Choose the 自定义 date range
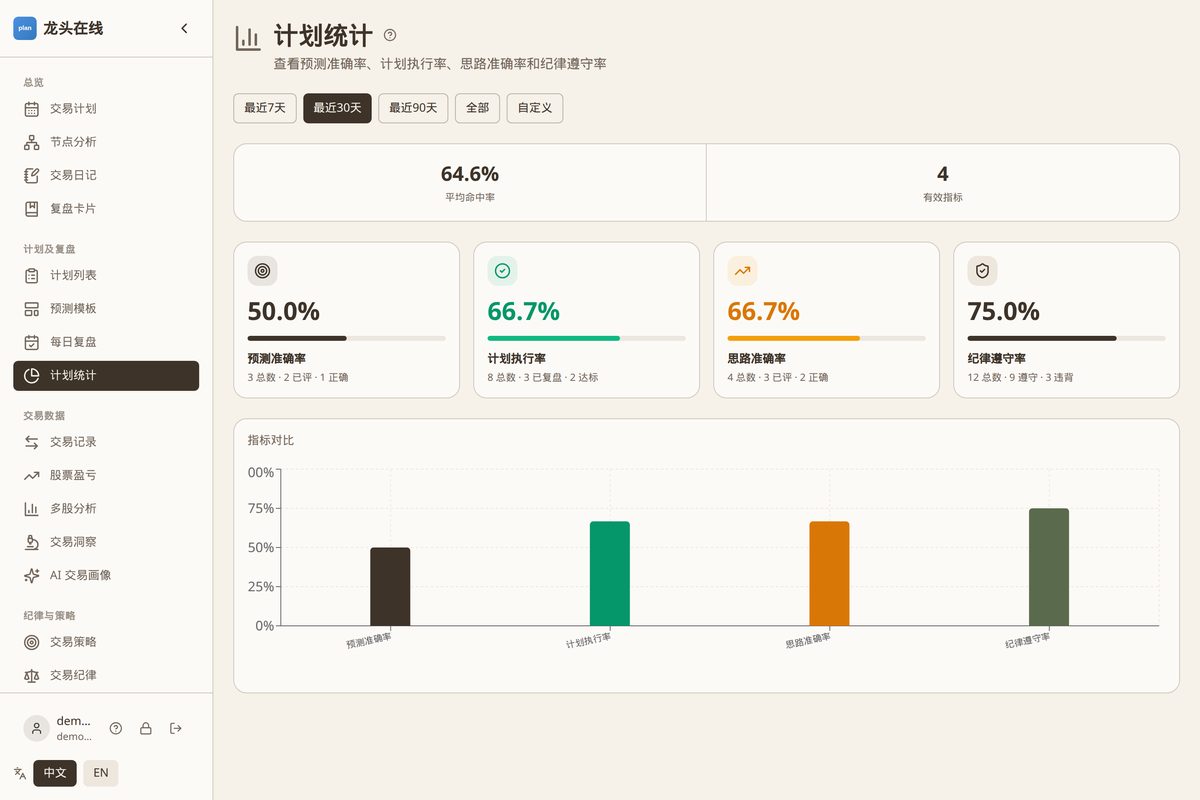Viewport: 1200px width, 800px height. click(x=535, y=108)
